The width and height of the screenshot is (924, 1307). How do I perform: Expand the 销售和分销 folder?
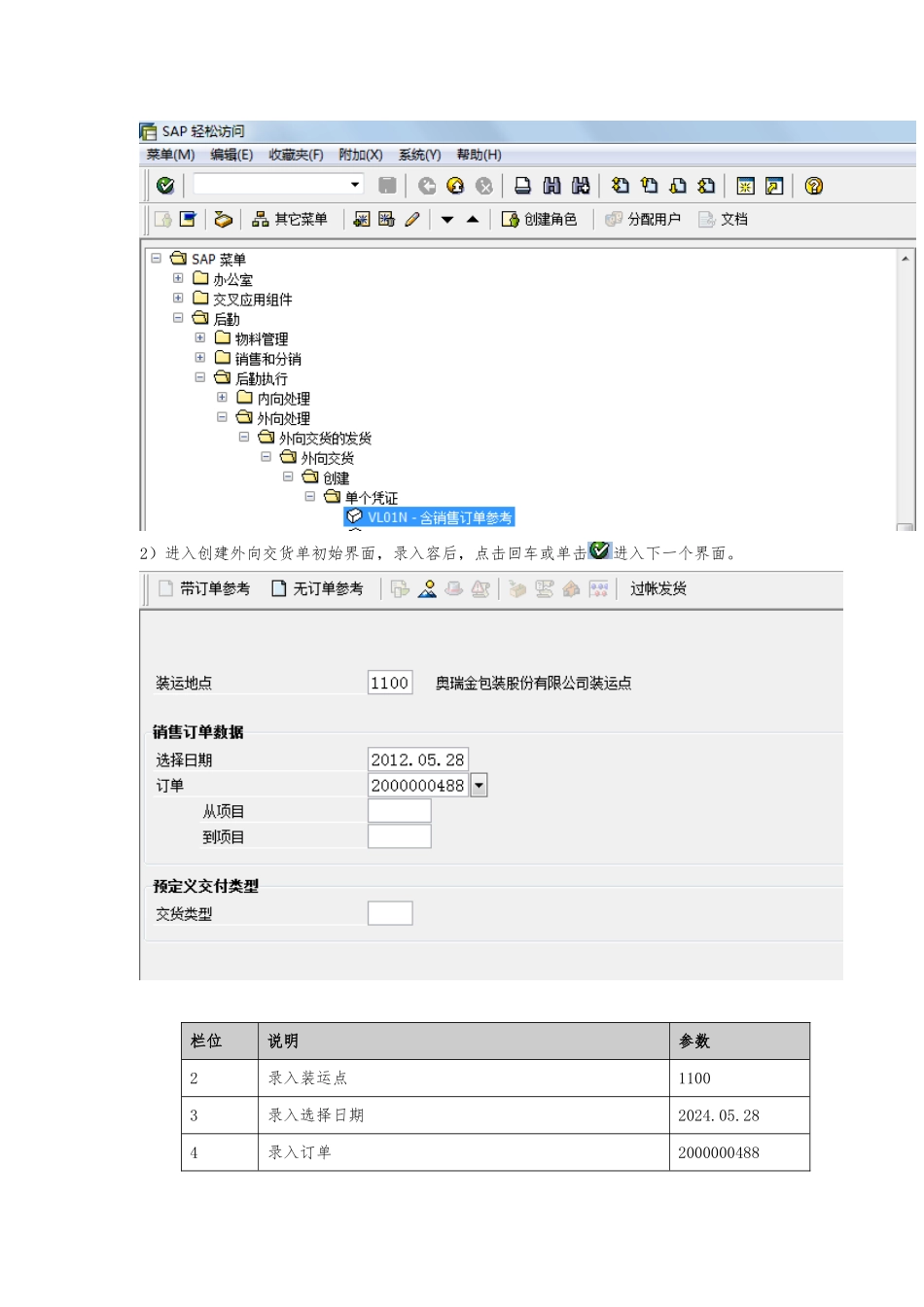point(200,357)
